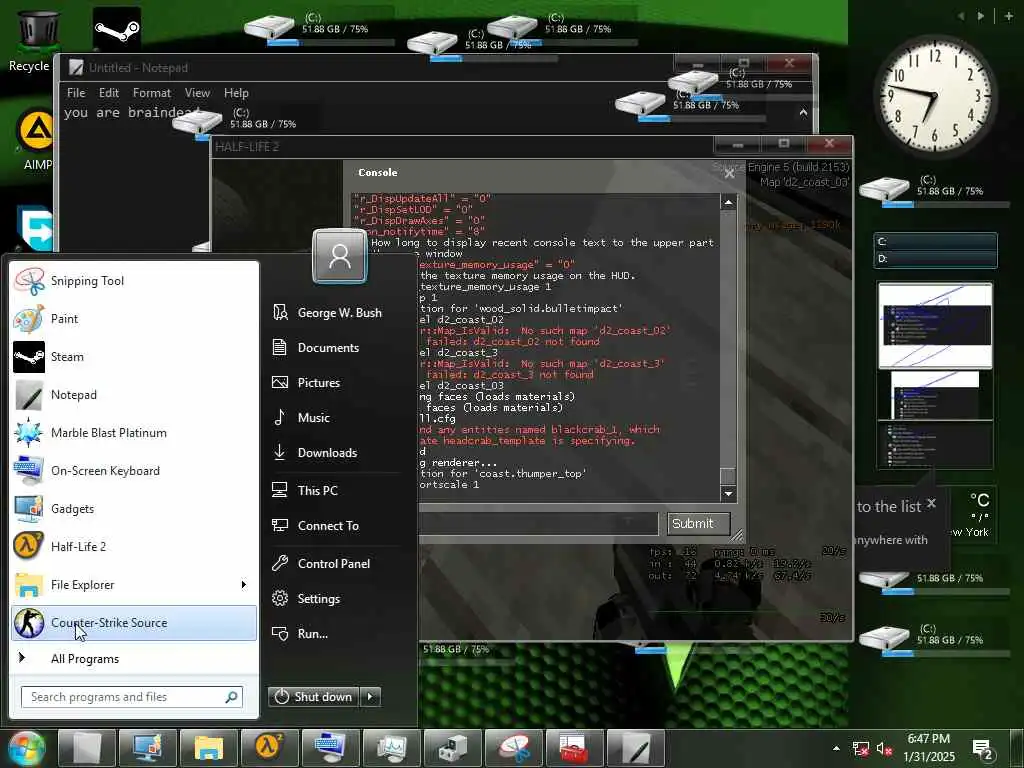Open the shut down options arrow
1024x768 pixels.
click(370, 697)
